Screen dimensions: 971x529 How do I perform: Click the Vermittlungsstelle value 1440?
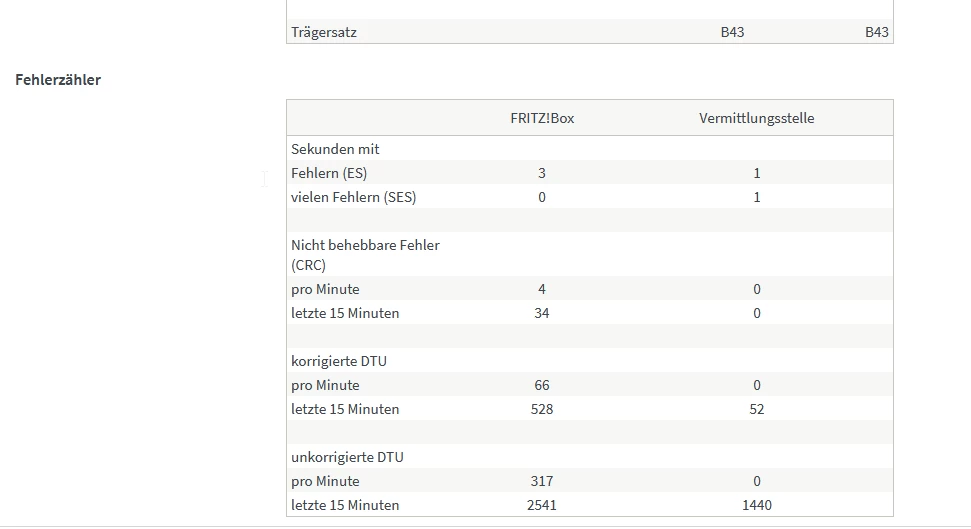757,505
